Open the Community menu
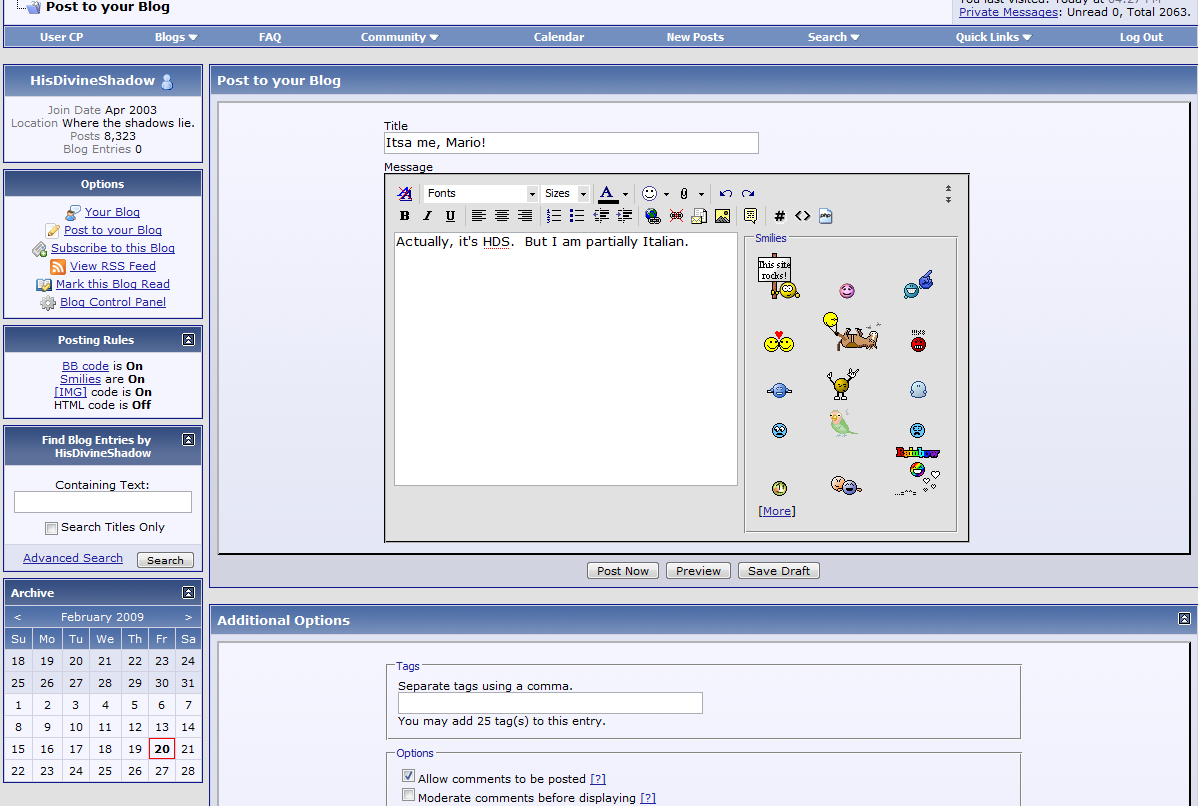Viewport: 1198px width, 806px height. pos(399,37)
